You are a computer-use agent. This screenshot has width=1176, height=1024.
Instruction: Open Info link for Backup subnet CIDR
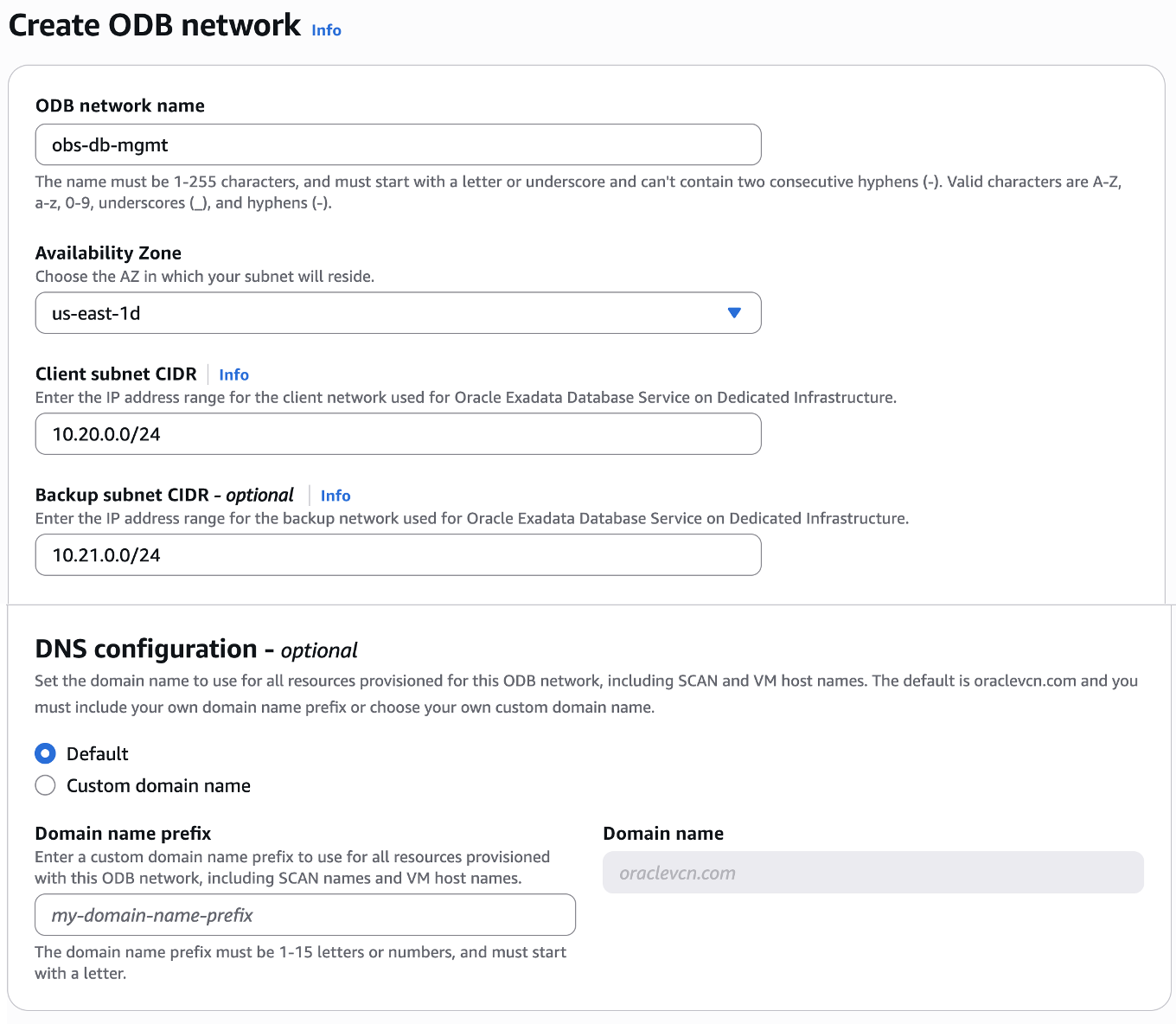(336, 496)
